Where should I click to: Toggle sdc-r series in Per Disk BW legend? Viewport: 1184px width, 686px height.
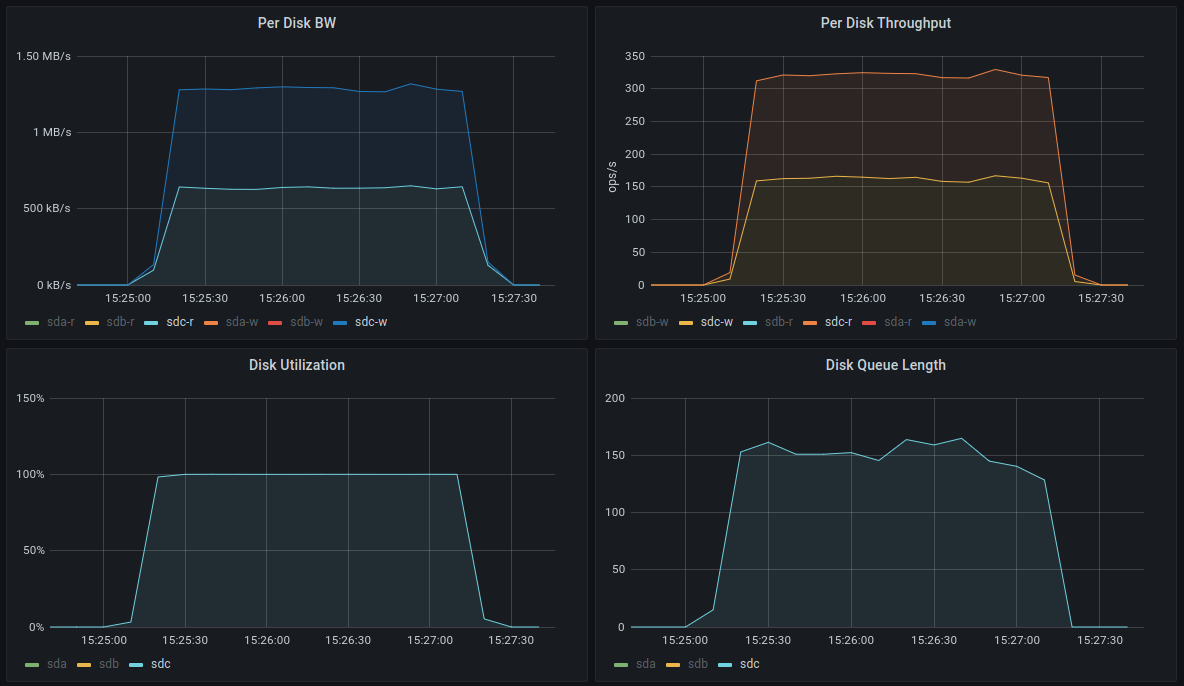click(x=180, y=322)
